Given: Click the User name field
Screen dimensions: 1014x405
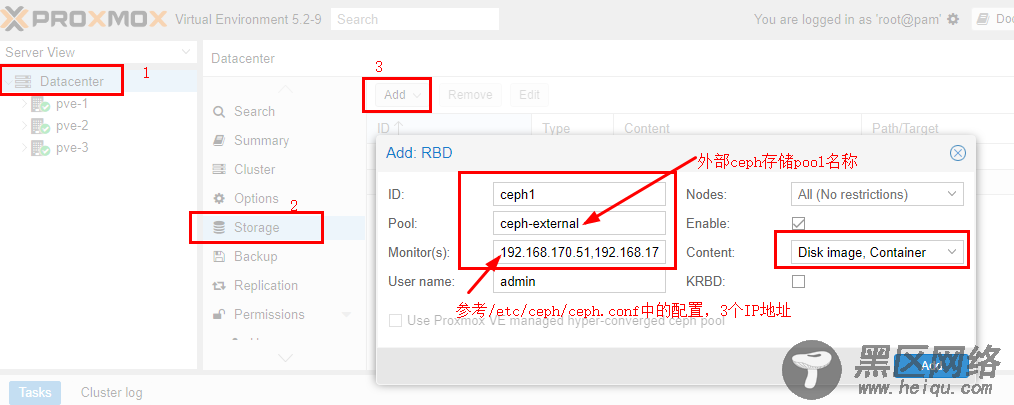Looking at the screenshot, I should 579,281.
